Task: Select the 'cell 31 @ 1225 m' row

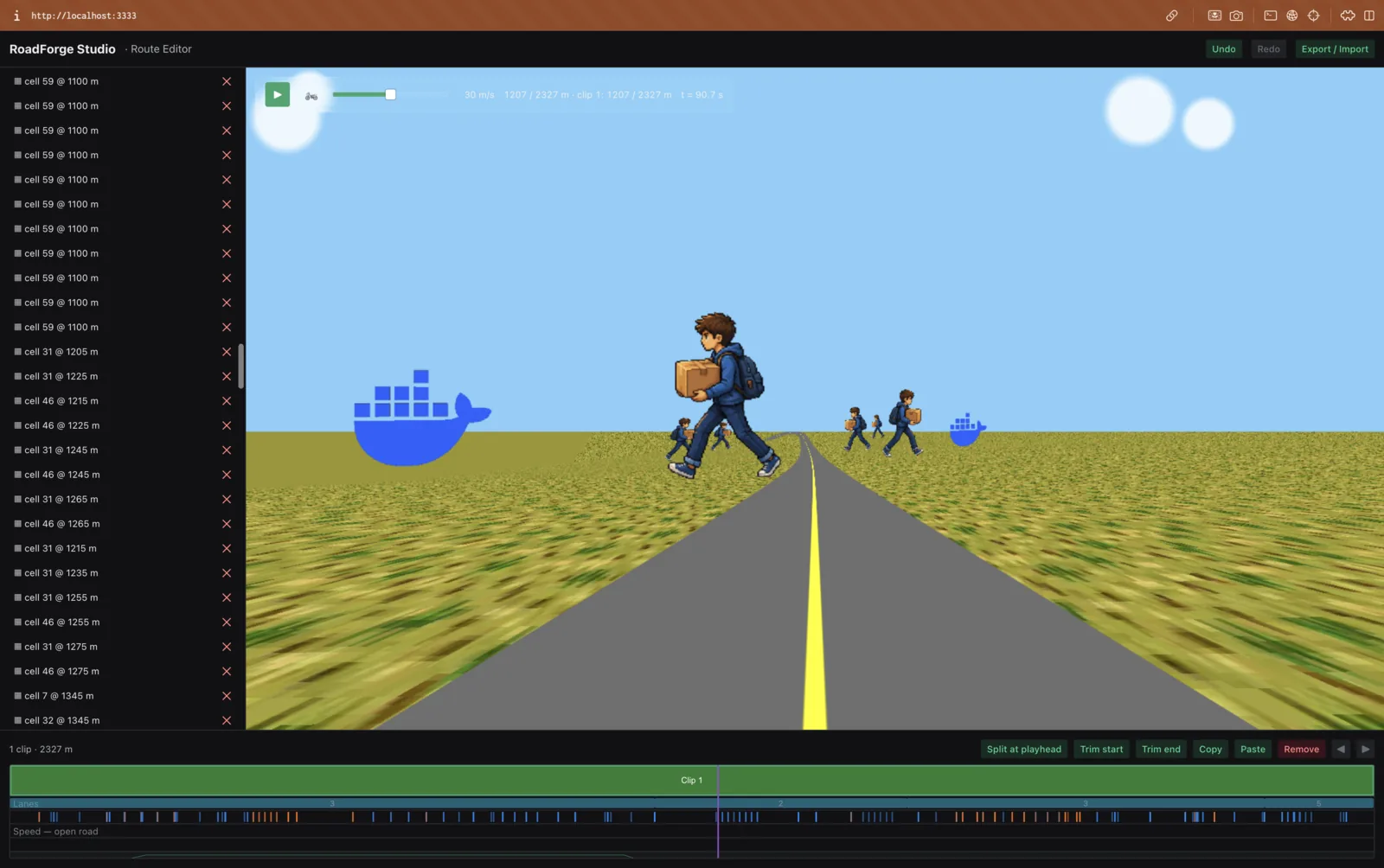Action: tap(122, 377)
